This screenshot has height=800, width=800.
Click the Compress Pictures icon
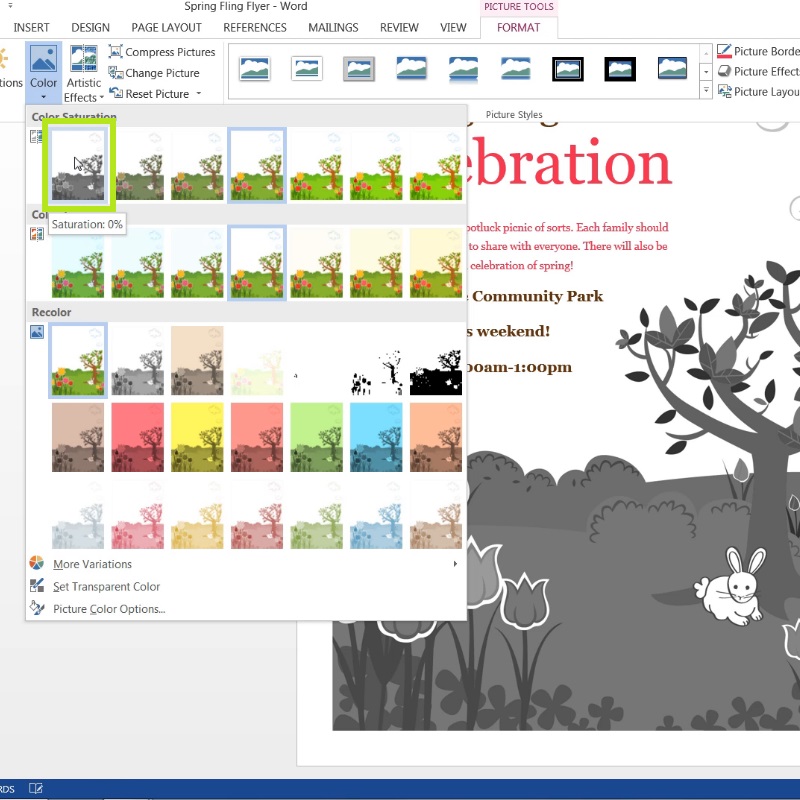116,52
